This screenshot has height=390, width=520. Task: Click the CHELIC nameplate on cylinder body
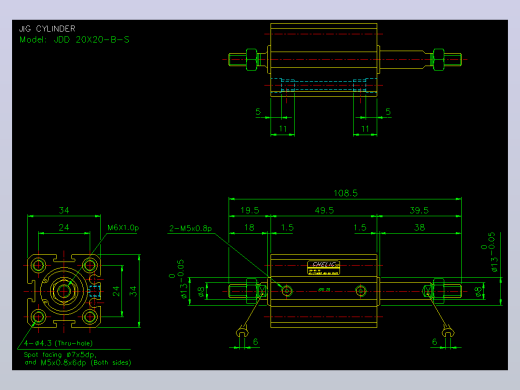point(323,268)
